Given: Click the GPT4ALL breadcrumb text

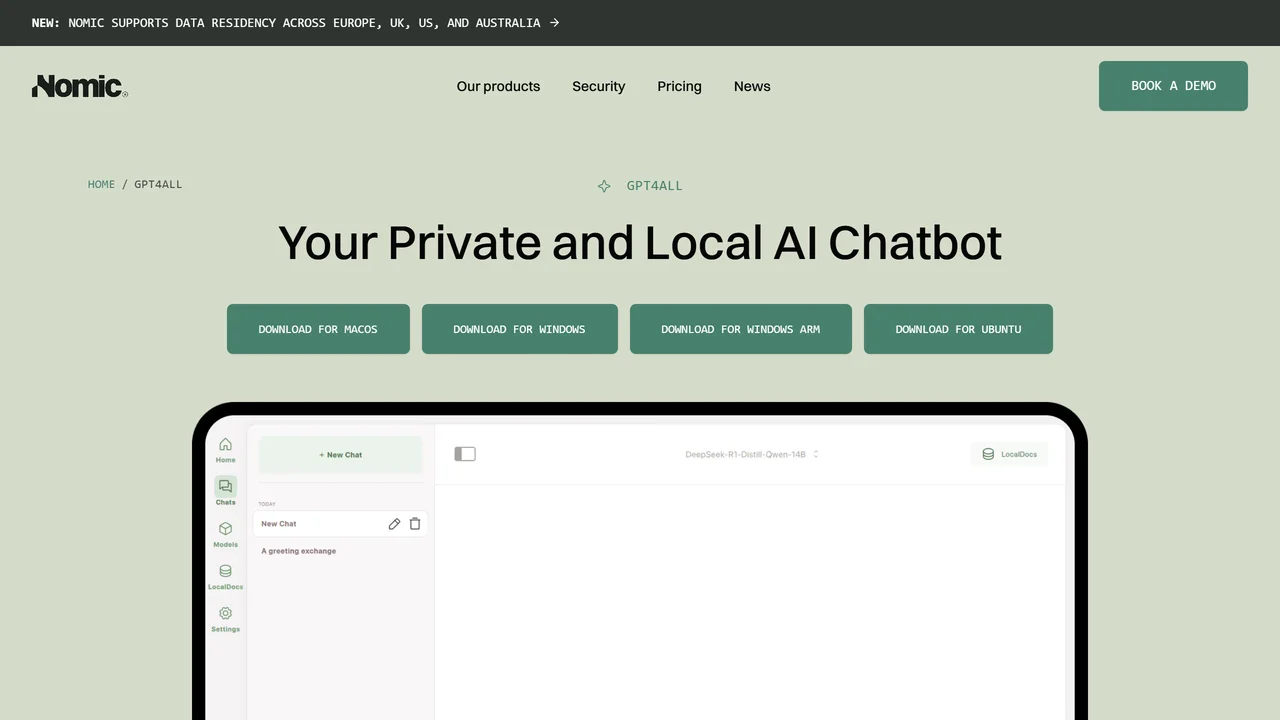Looking at the screenshot, I should (x=158, y=184).
